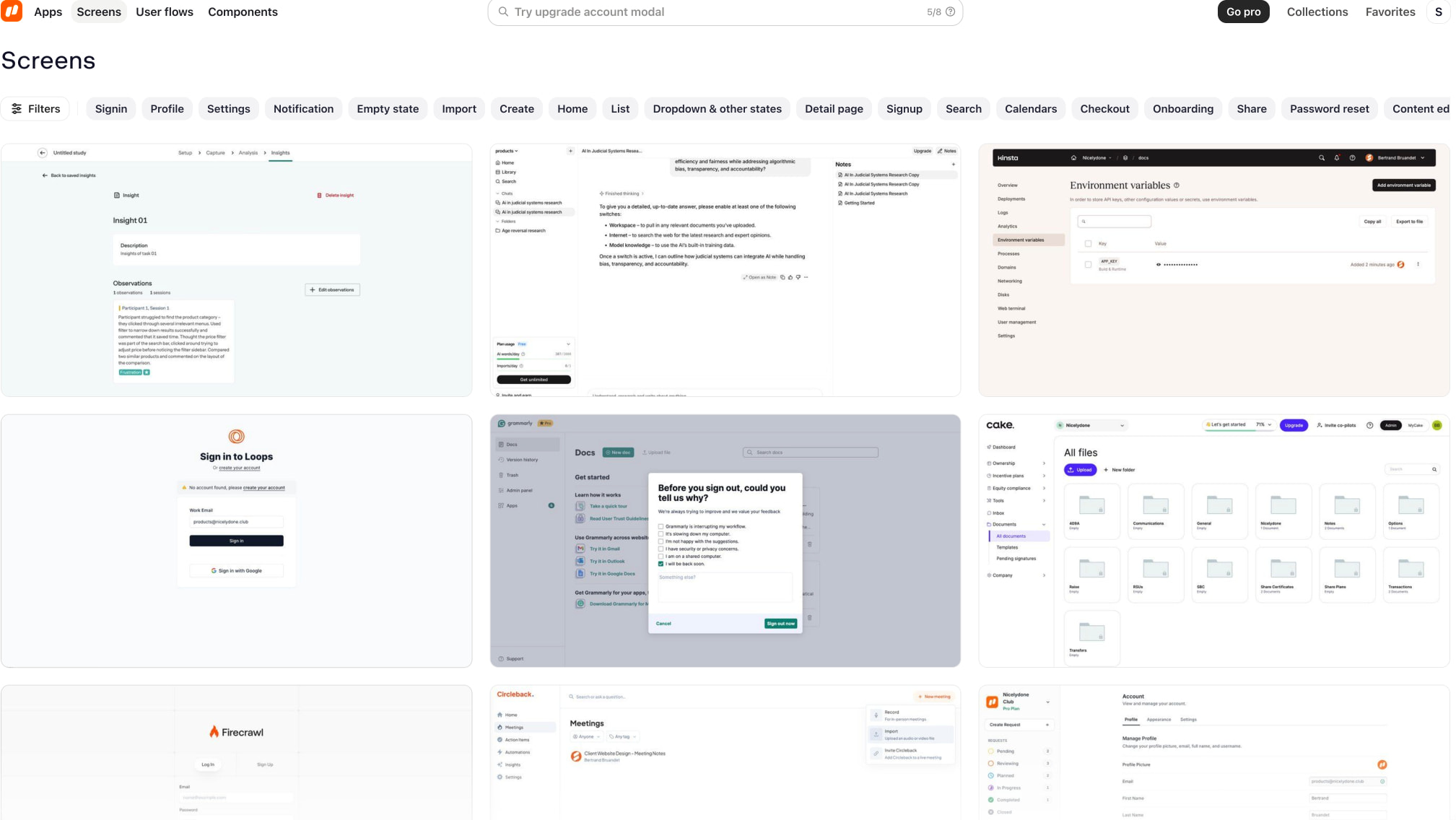
Task: Filter screens by Profile
Action: [x=167, y=108]
